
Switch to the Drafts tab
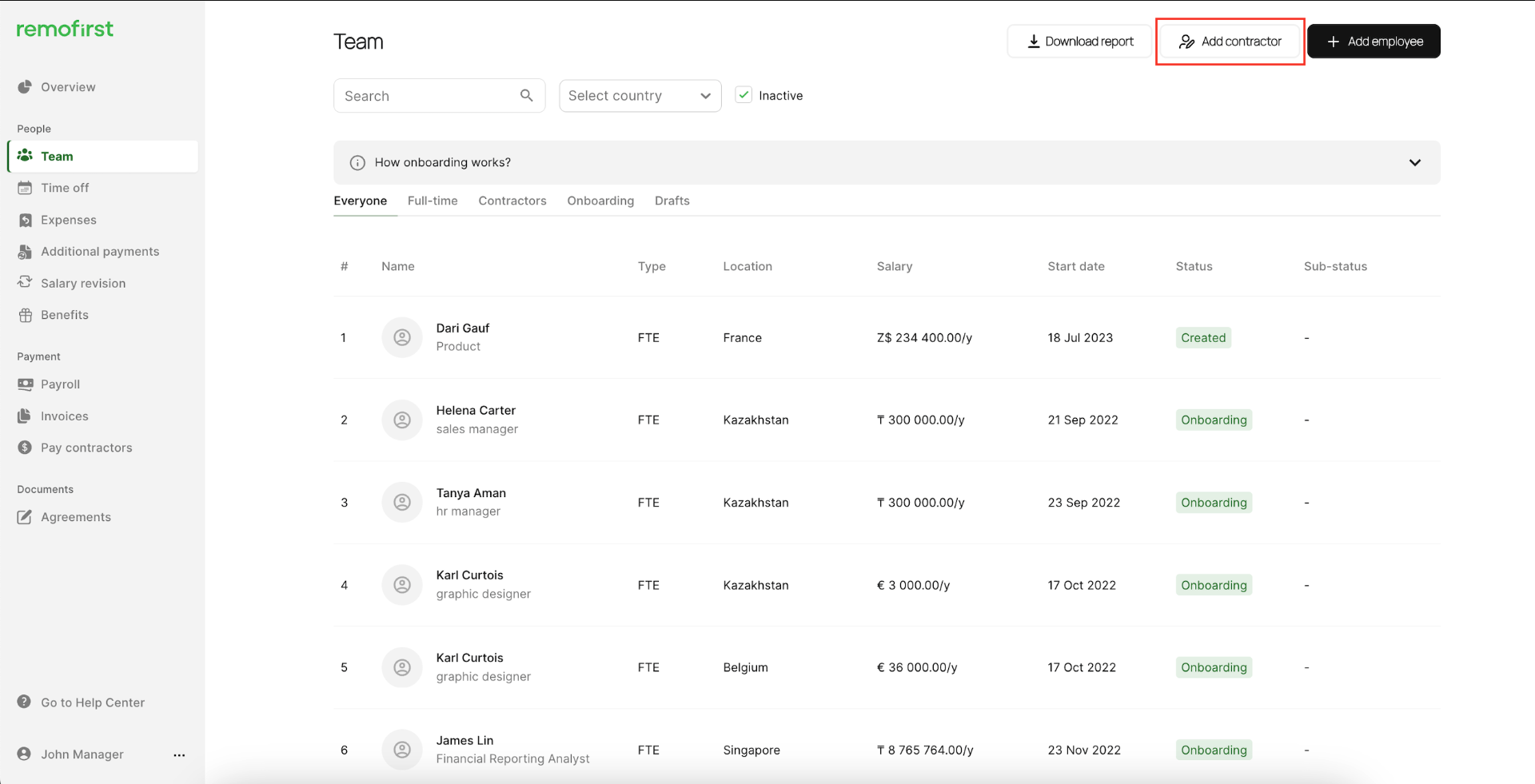click(x=672, y=201)
